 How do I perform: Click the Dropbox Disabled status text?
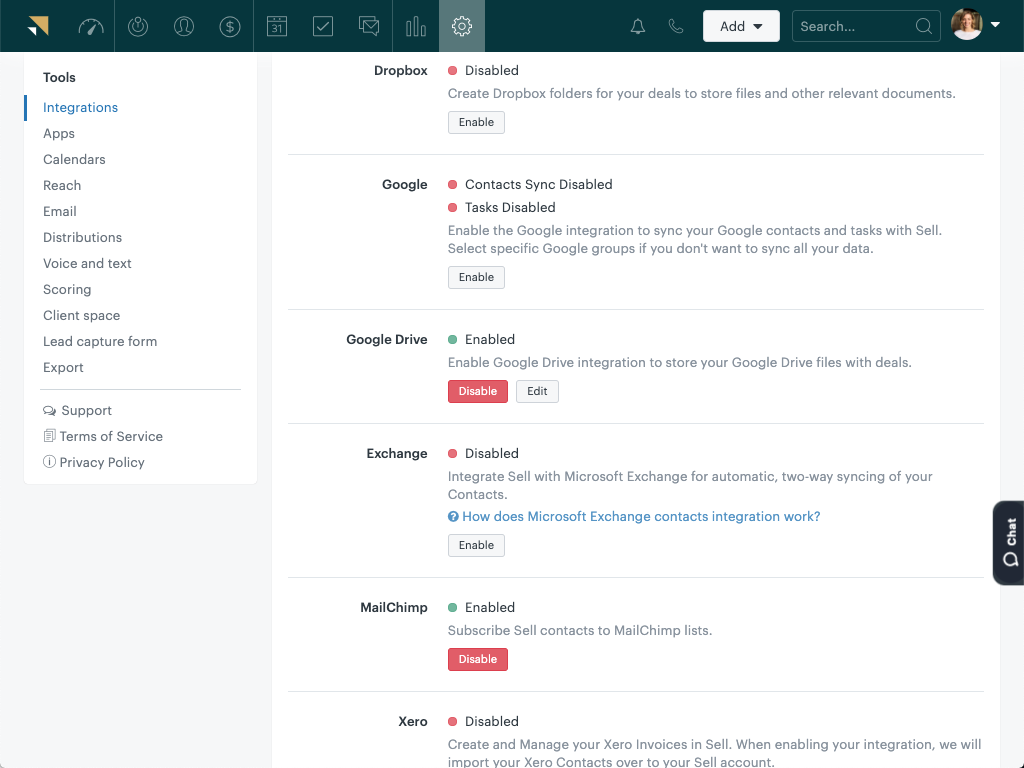coord(492,71)
